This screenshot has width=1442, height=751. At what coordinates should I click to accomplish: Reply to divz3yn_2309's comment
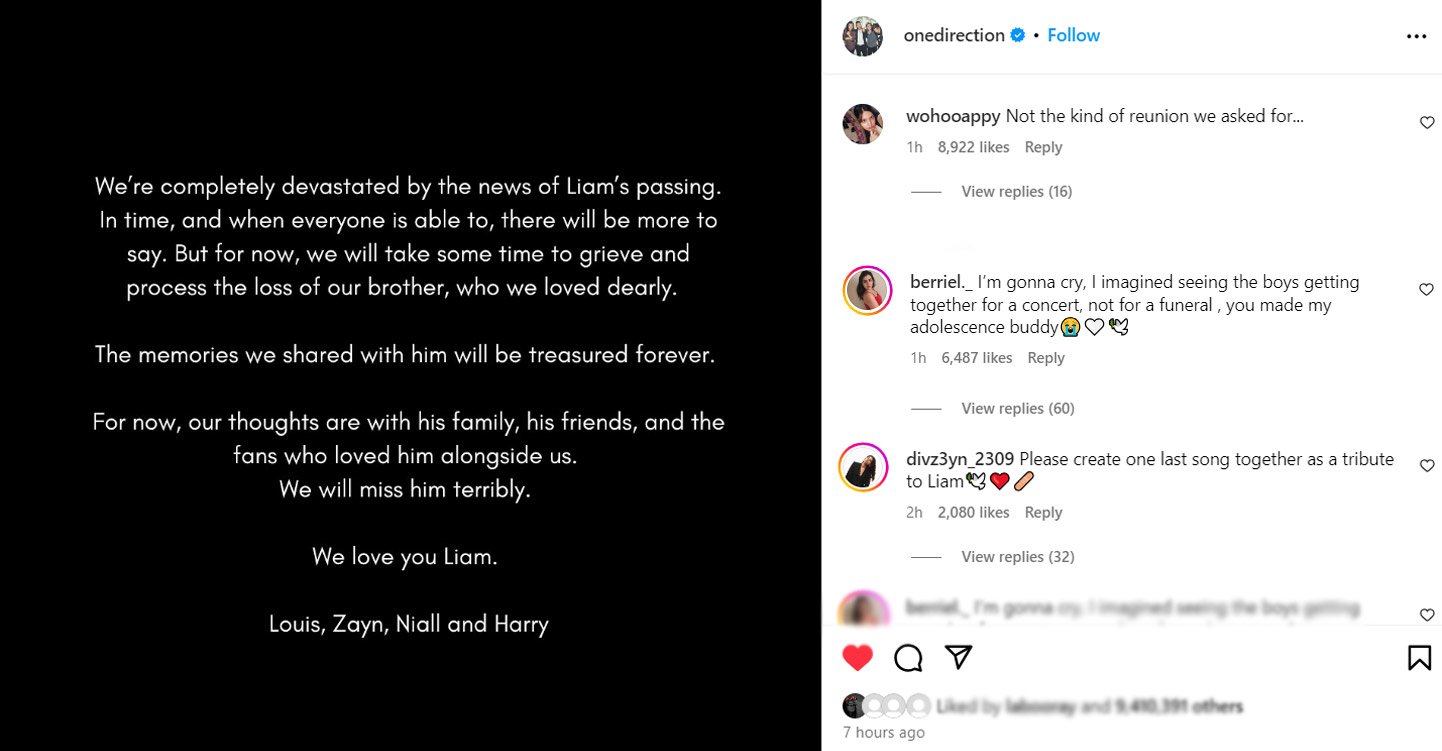pos(1043,513)
